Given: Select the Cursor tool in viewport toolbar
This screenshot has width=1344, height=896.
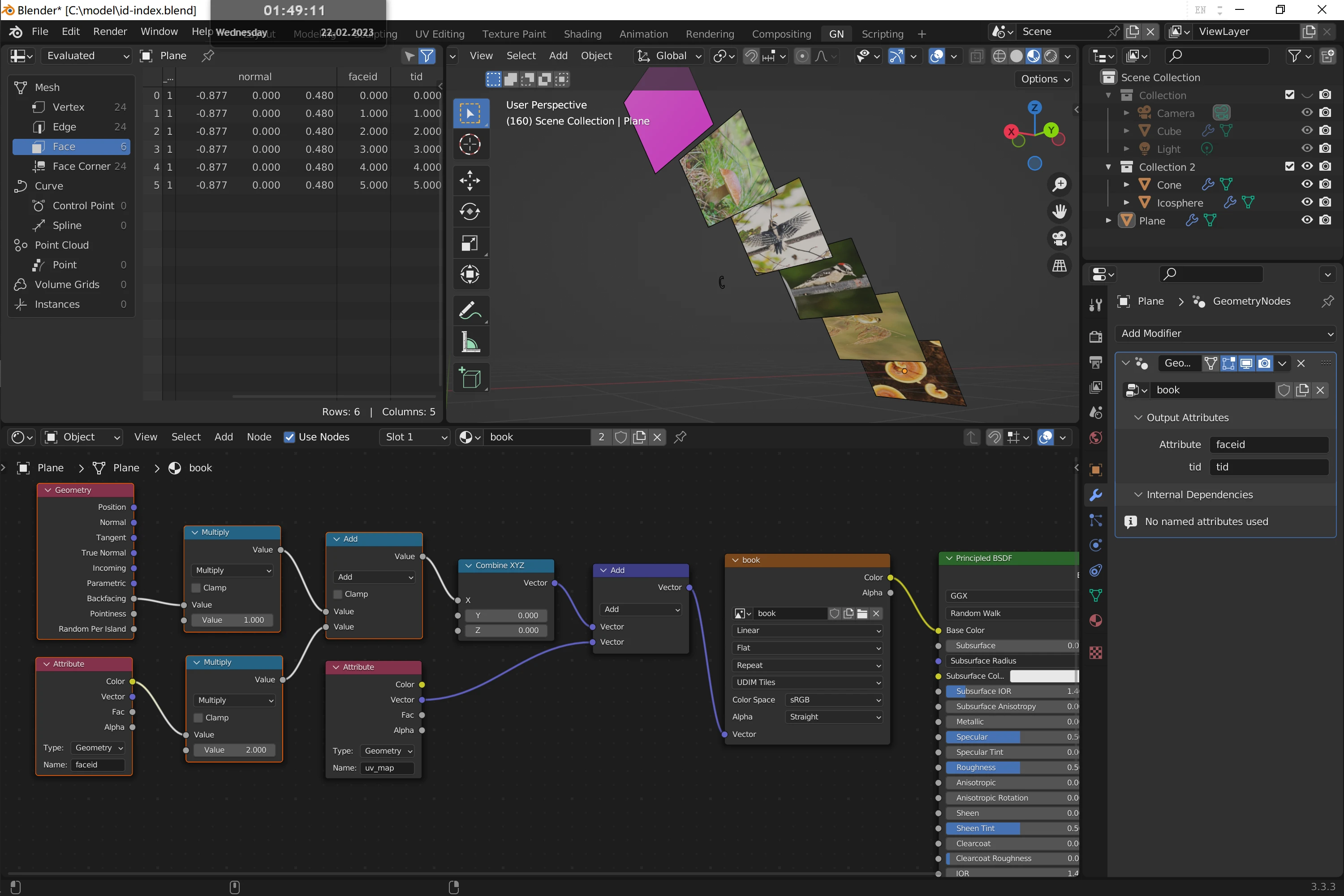Looking at the screenshot, I should pos(470,144).
